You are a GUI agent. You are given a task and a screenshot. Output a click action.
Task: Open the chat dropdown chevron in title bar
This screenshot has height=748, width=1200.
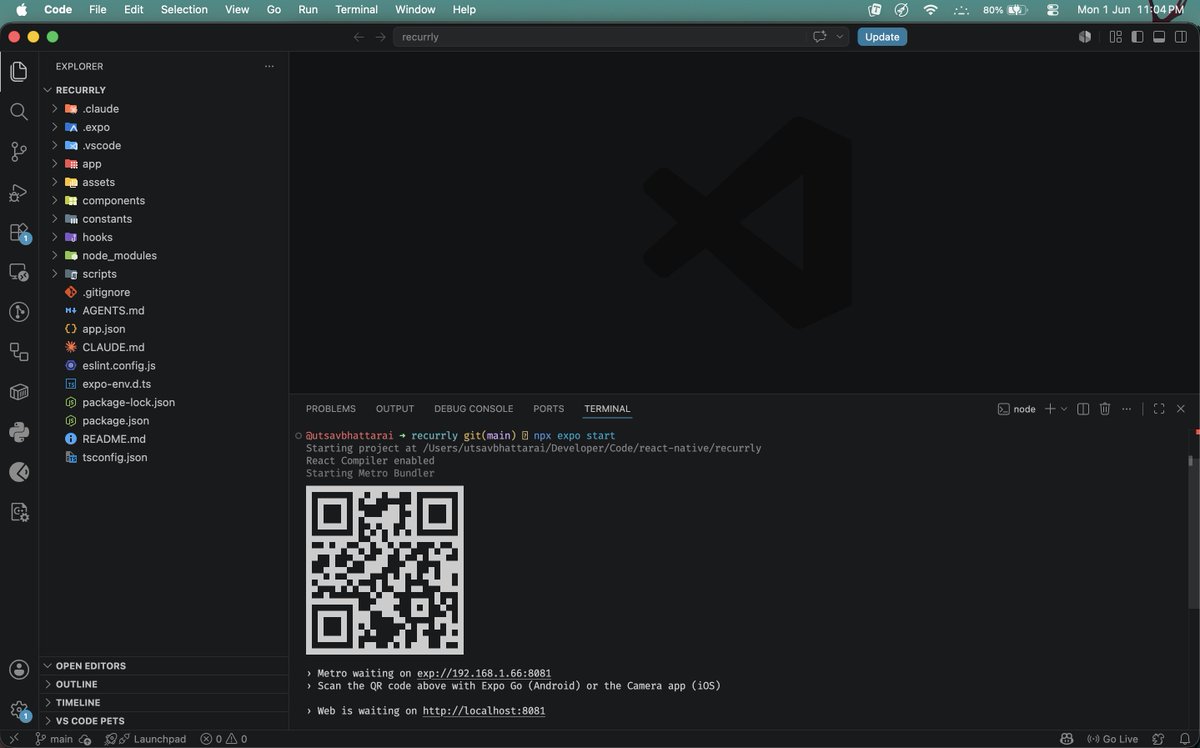(x=839, y=37)
